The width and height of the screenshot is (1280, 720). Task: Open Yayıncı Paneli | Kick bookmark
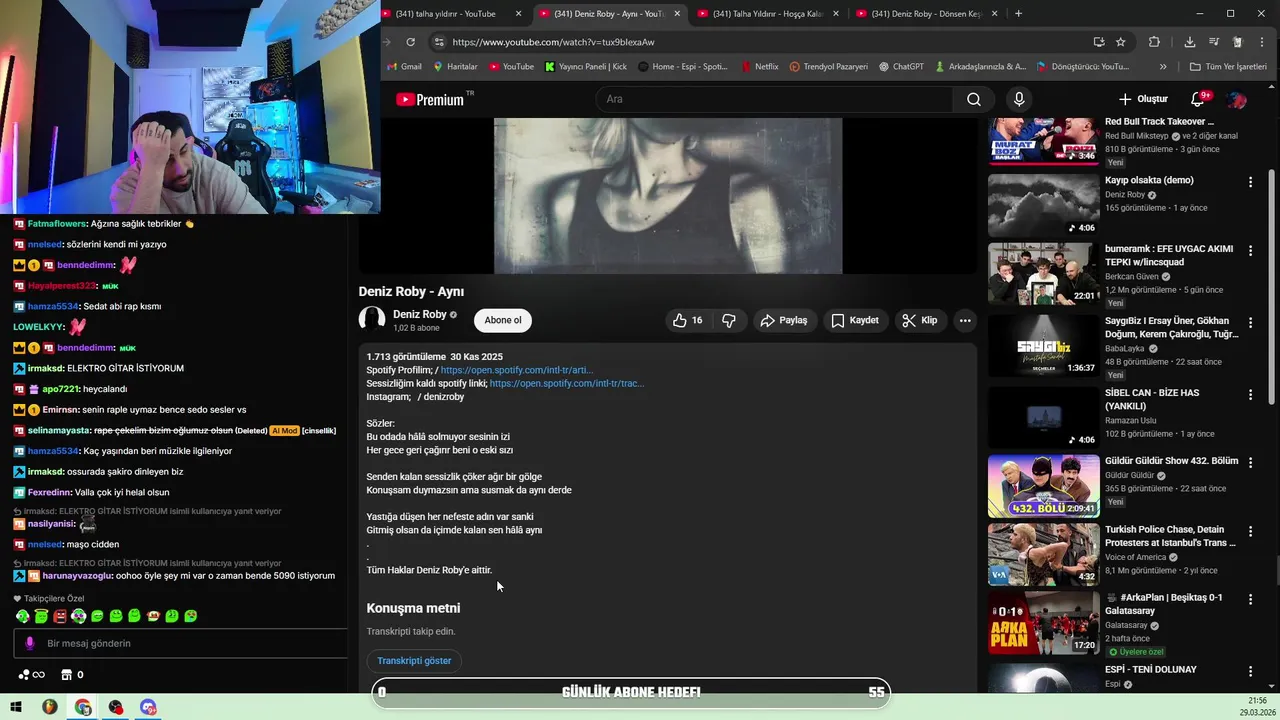586,67
